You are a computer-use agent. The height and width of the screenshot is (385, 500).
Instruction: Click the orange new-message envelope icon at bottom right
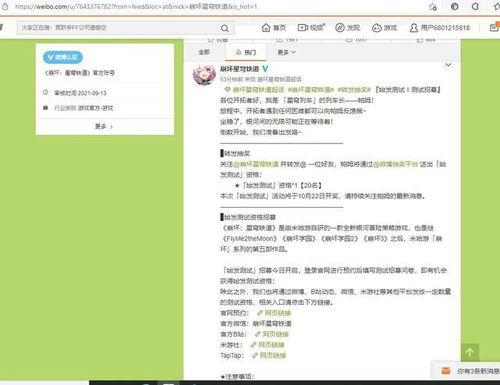point(446,371)
